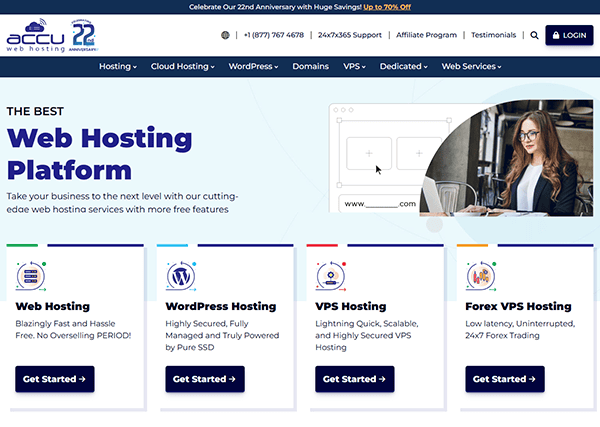
Task: Click the Web Hosting server icon
Action: click(x=31, y=276)
